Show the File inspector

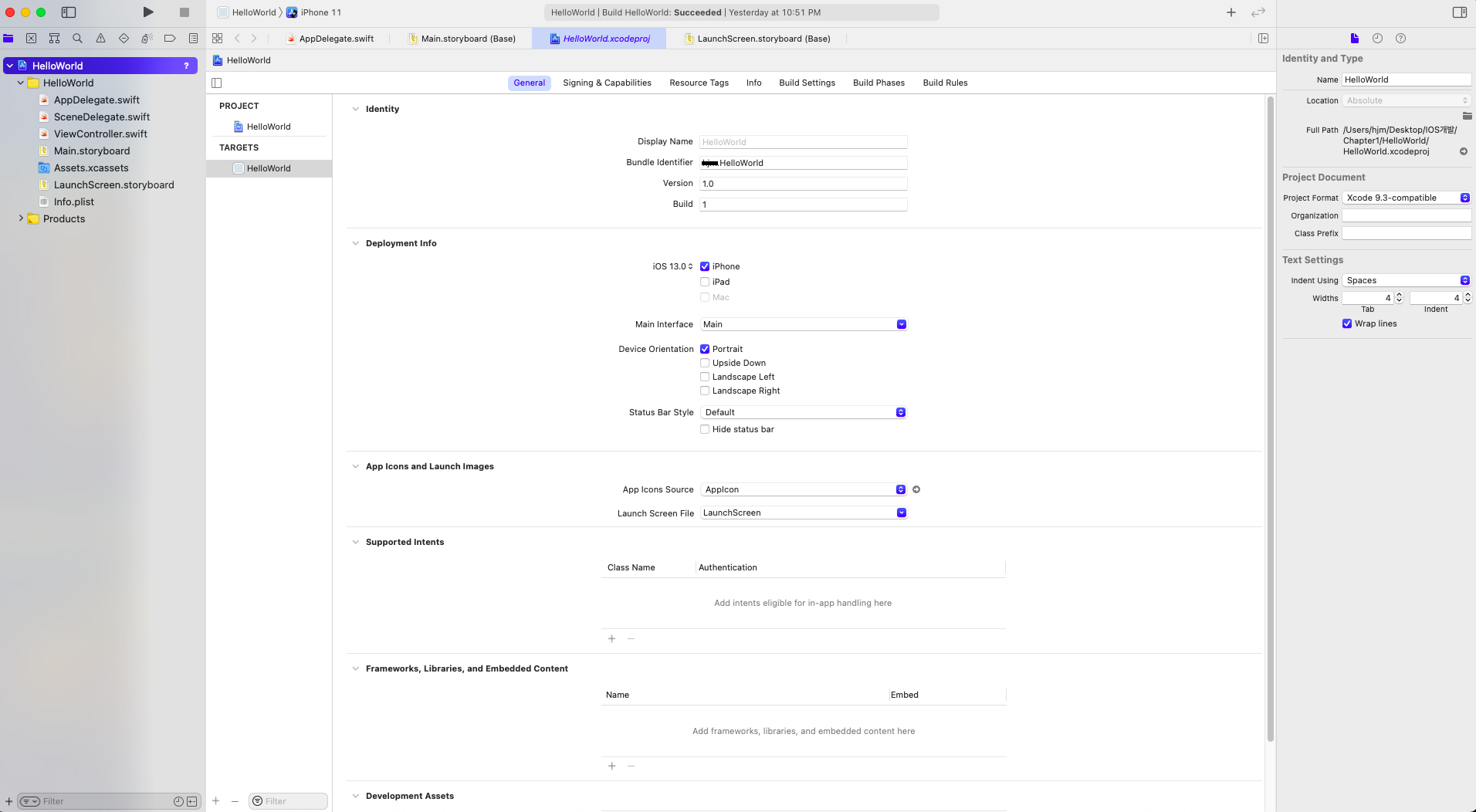tap(1354, 38)
